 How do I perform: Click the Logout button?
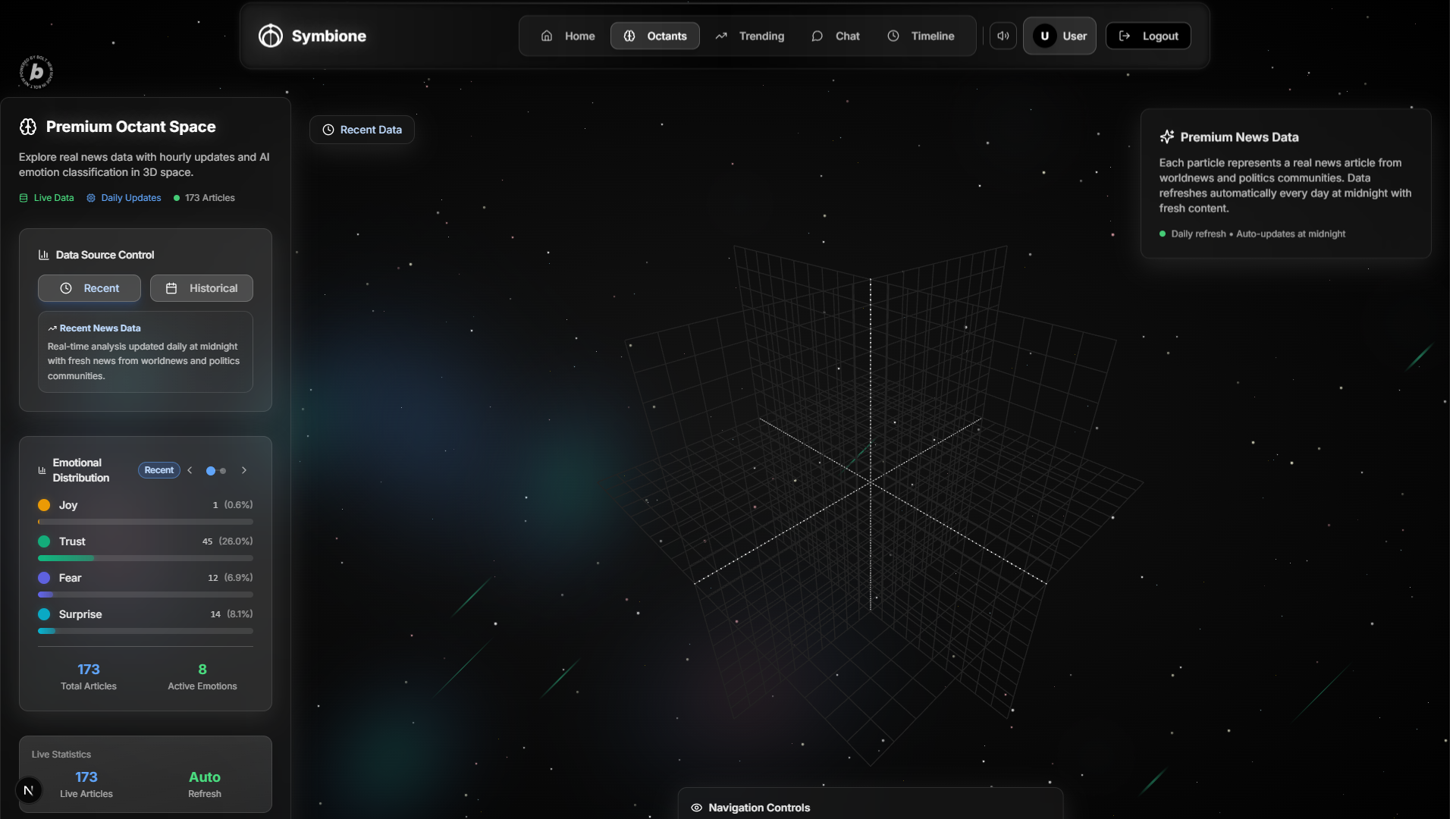(1148, 36)
